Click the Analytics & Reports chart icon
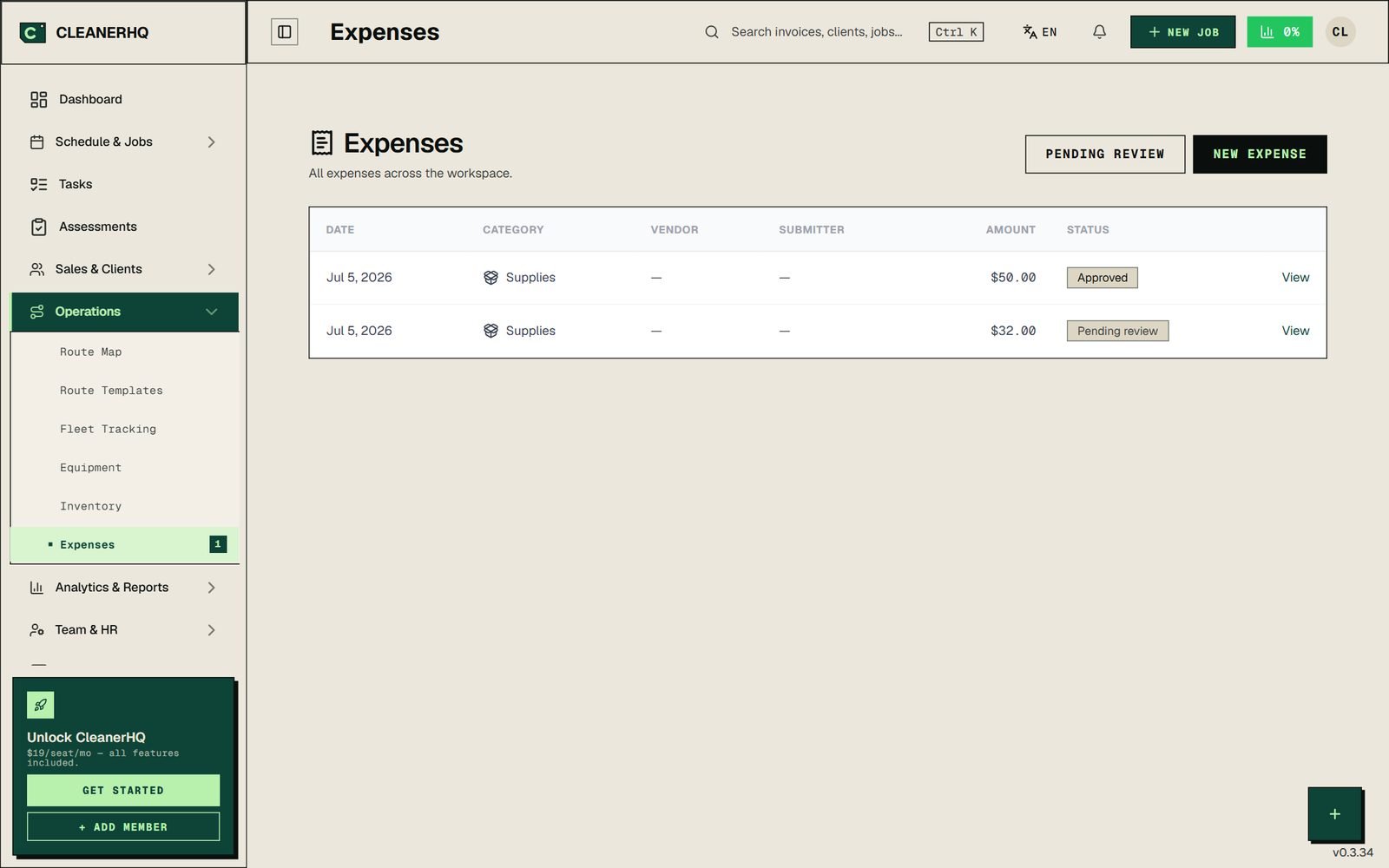The image size is (1389, 868). 36,589
